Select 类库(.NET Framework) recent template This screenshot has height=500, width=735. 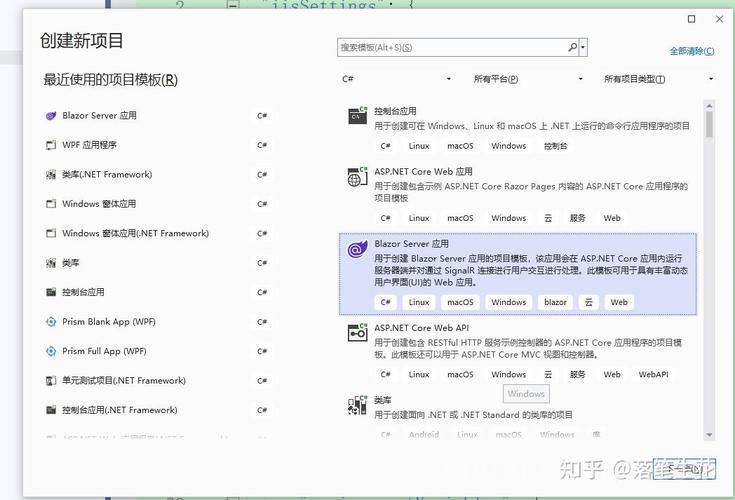point(107,175)
